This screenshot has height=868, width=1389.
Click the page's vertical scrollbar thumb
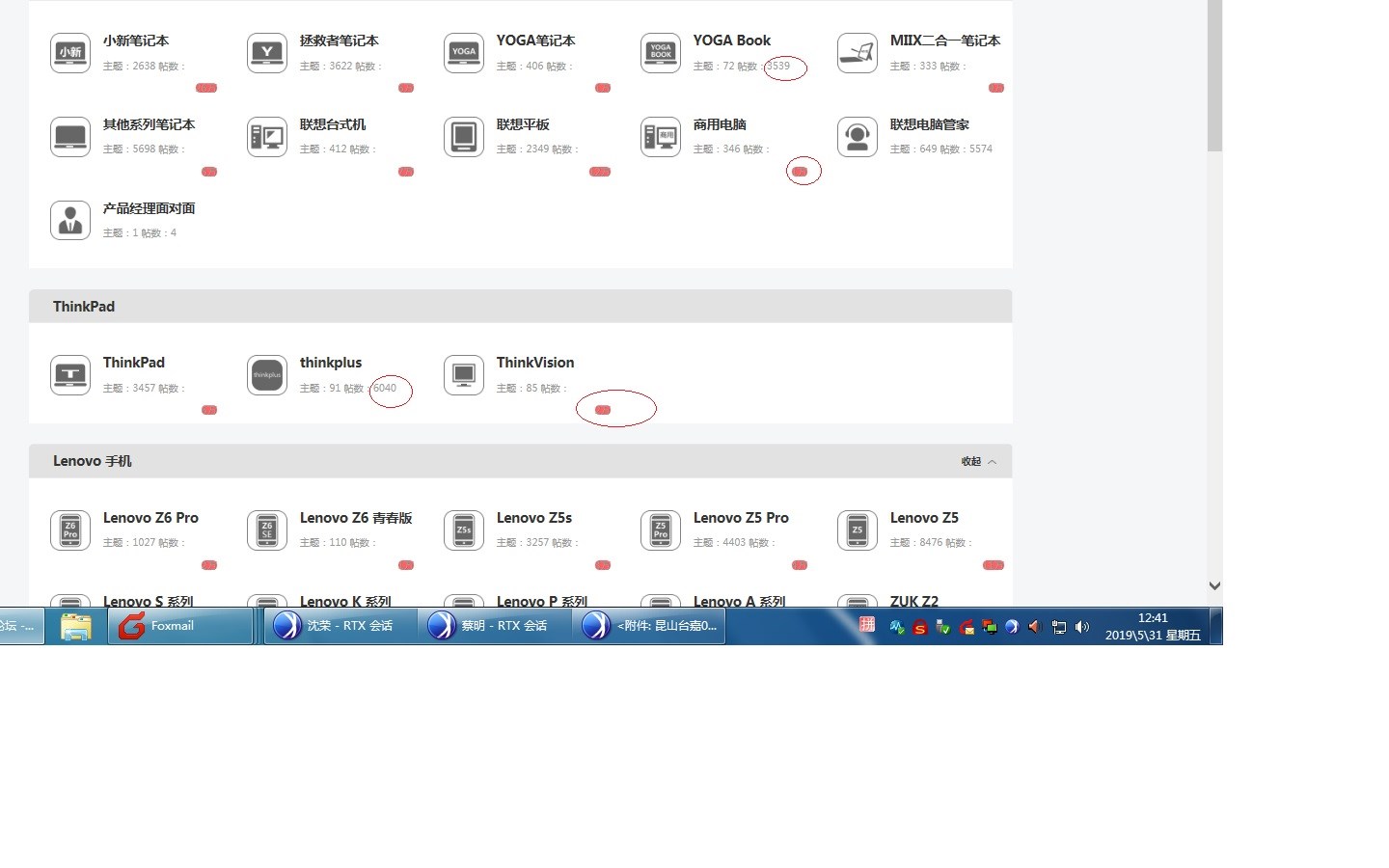[1214, 75]
